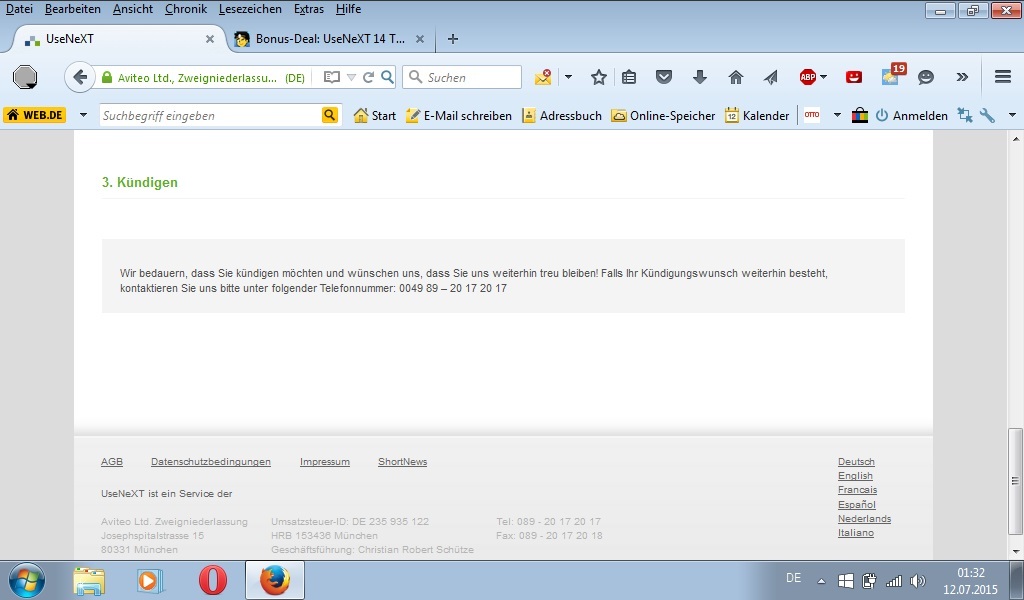Click Aviteo Ltd. site identity
The height and width of the screenshot is (600, 1024).
tap(204, 78)
